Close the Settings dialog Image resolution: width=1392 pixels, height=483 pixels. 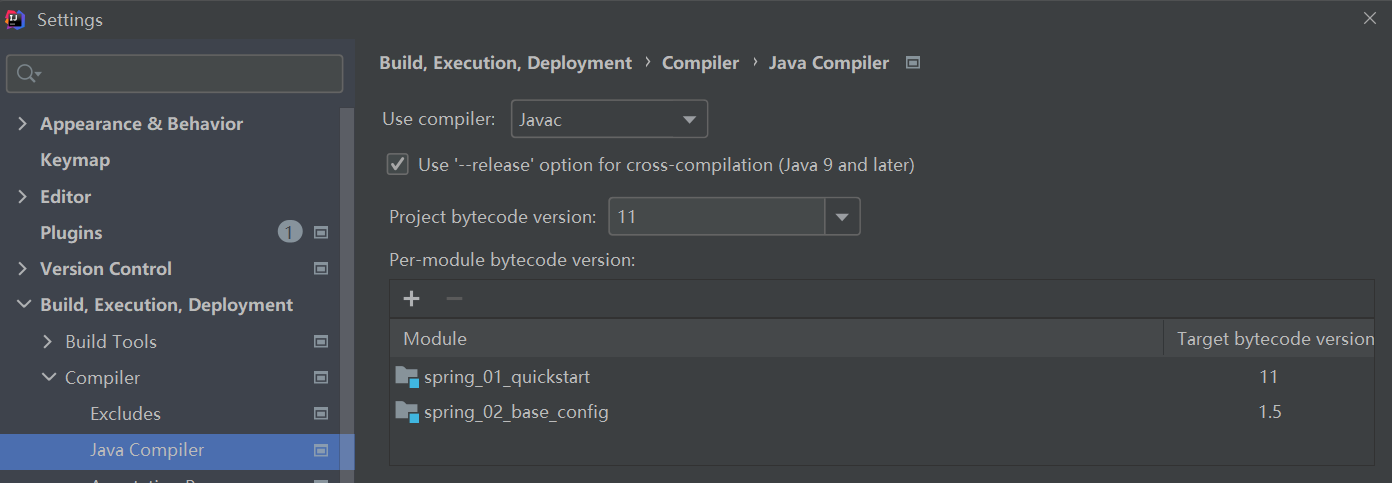(1369, 18)
